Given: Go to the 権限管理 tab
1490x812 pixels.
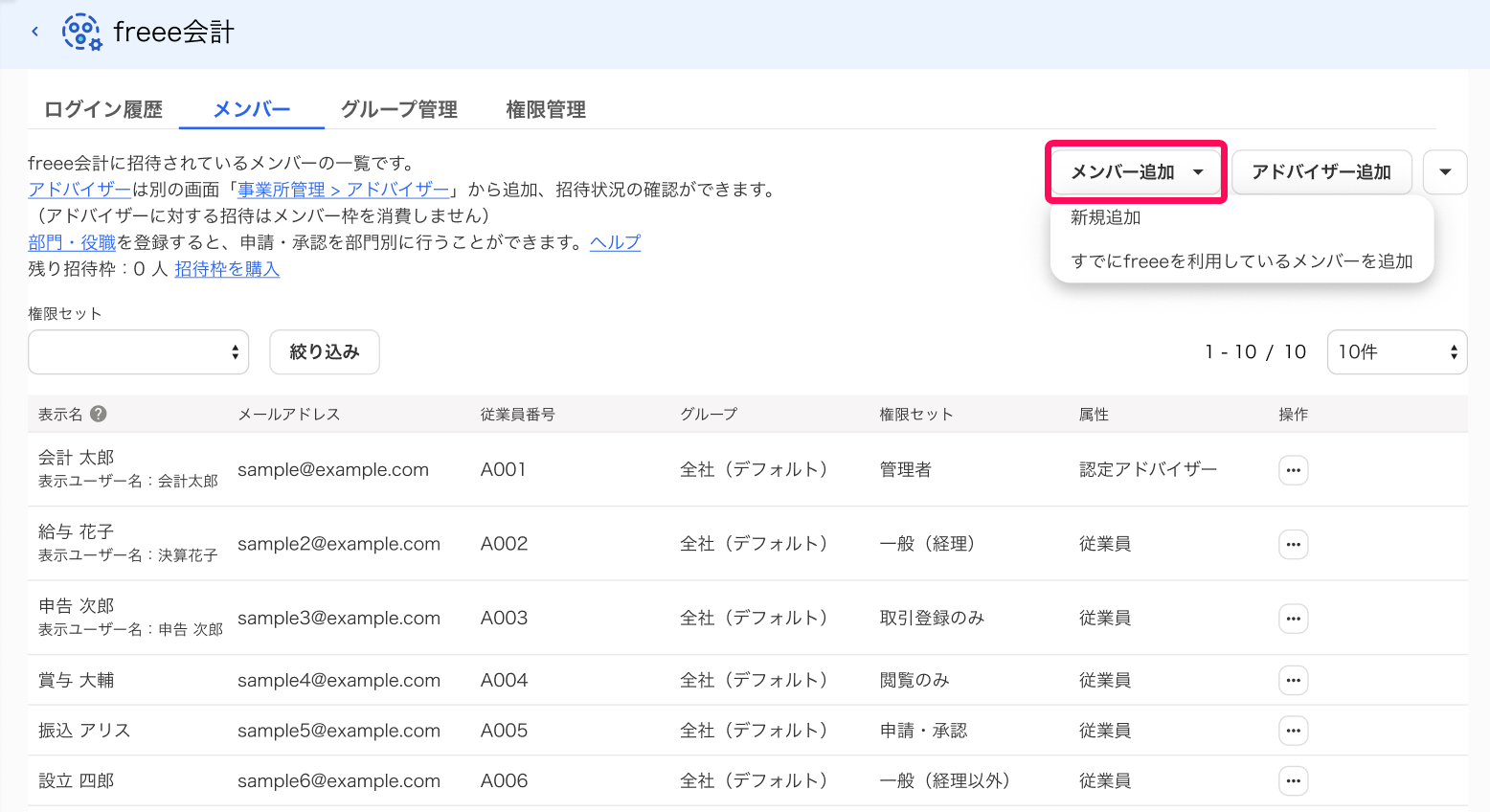Looking at the screenshot, I should pyautogui.click(x=546, y=109).
